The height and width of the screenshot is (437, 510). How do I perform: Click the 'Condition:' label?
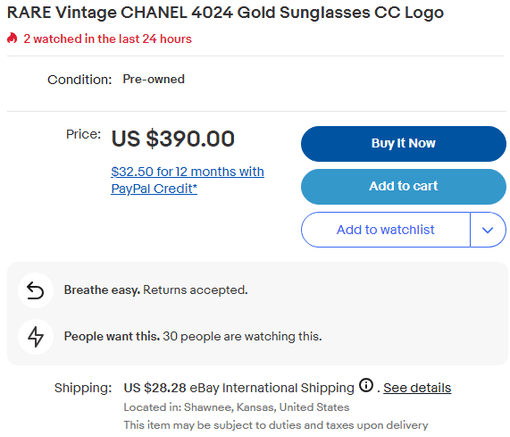click(x=80, y=80)
